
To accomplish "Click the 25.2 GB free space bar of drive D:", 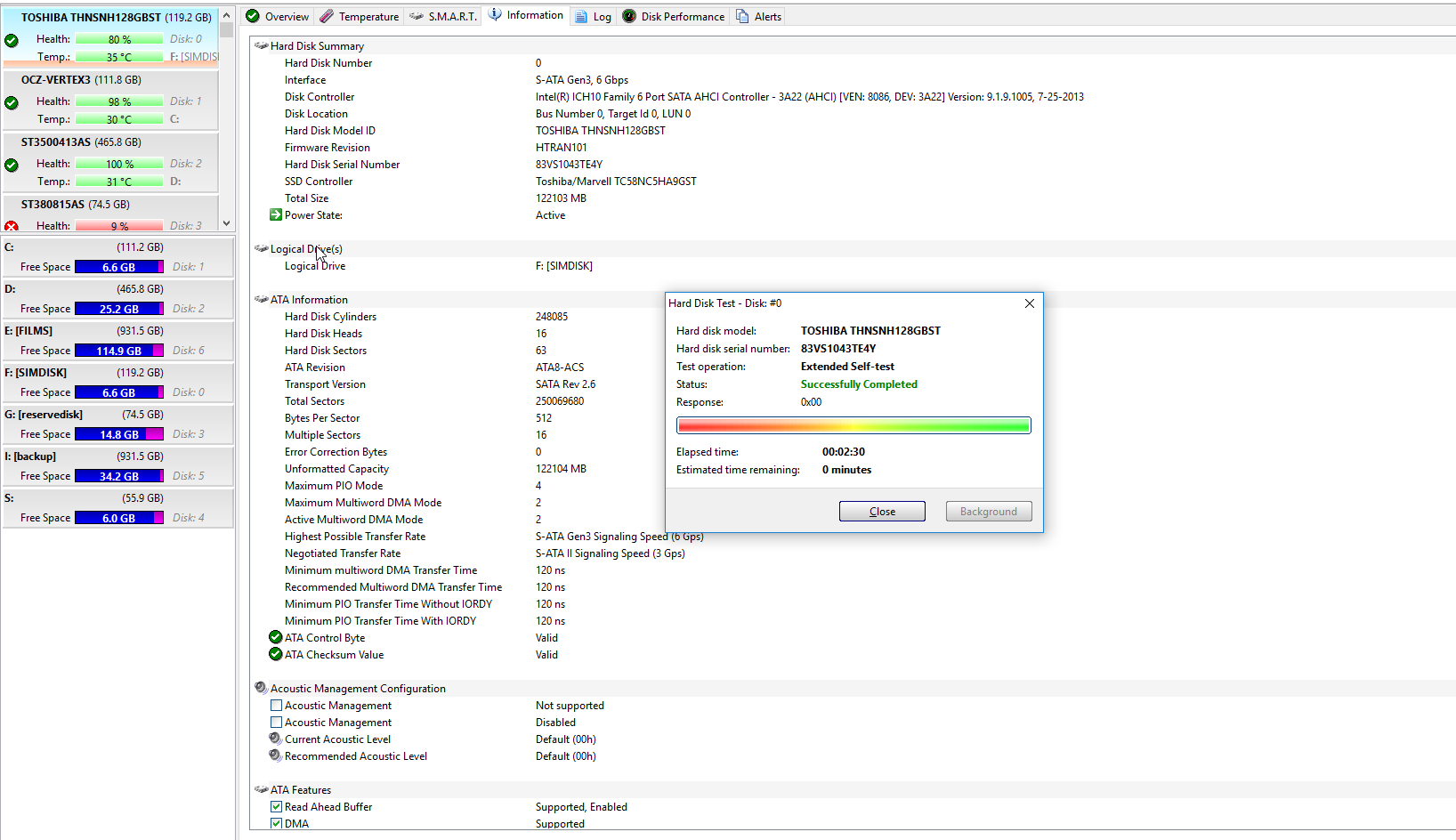I will pos(119,309).
